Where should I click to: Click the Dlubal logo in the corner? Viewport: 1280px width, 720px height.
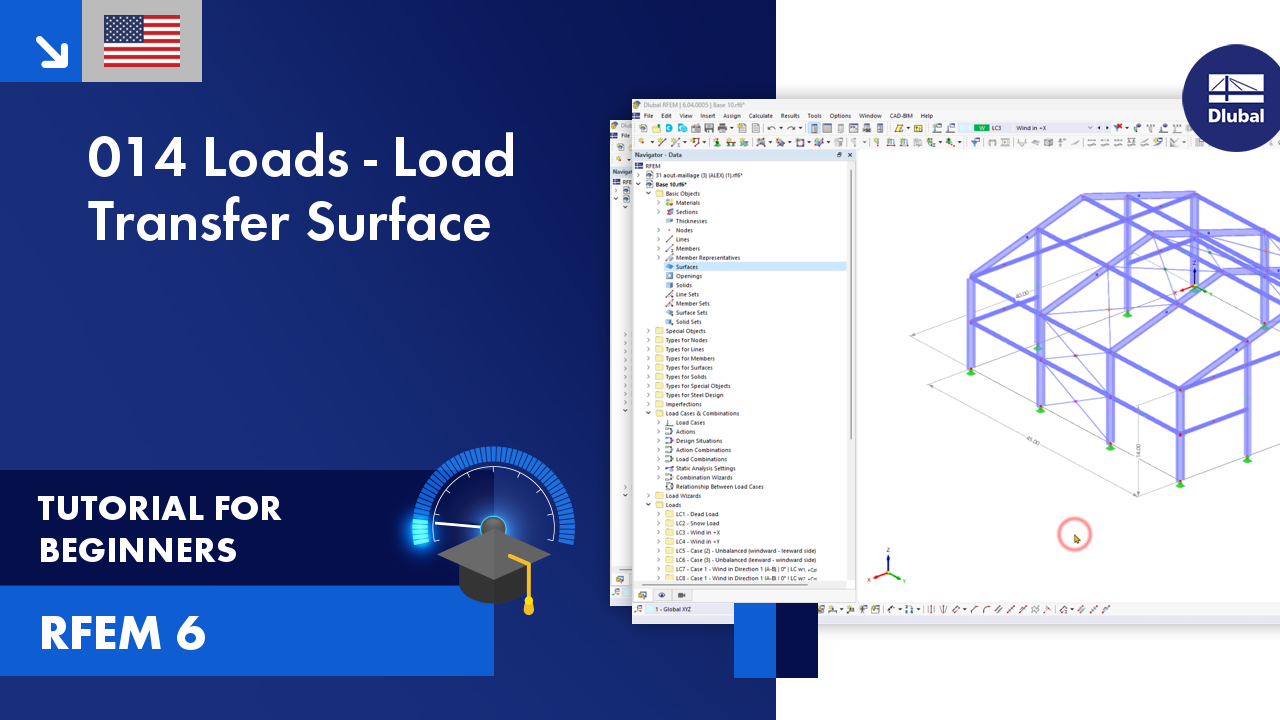pyautogui.click(x=1232, y=97)
